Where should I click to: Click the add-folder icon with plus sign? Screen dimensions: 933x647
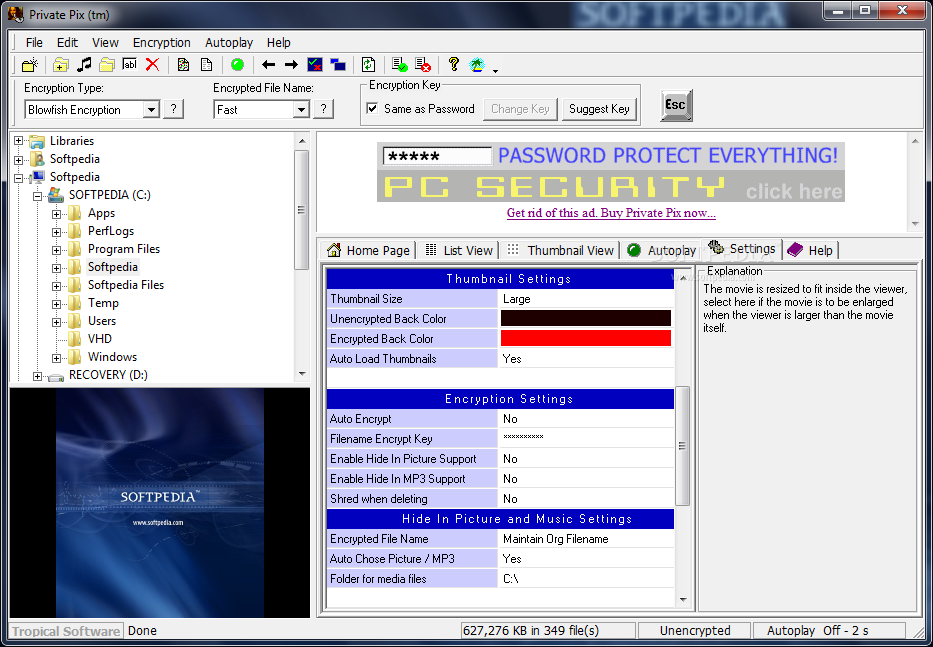pos(61,65)
